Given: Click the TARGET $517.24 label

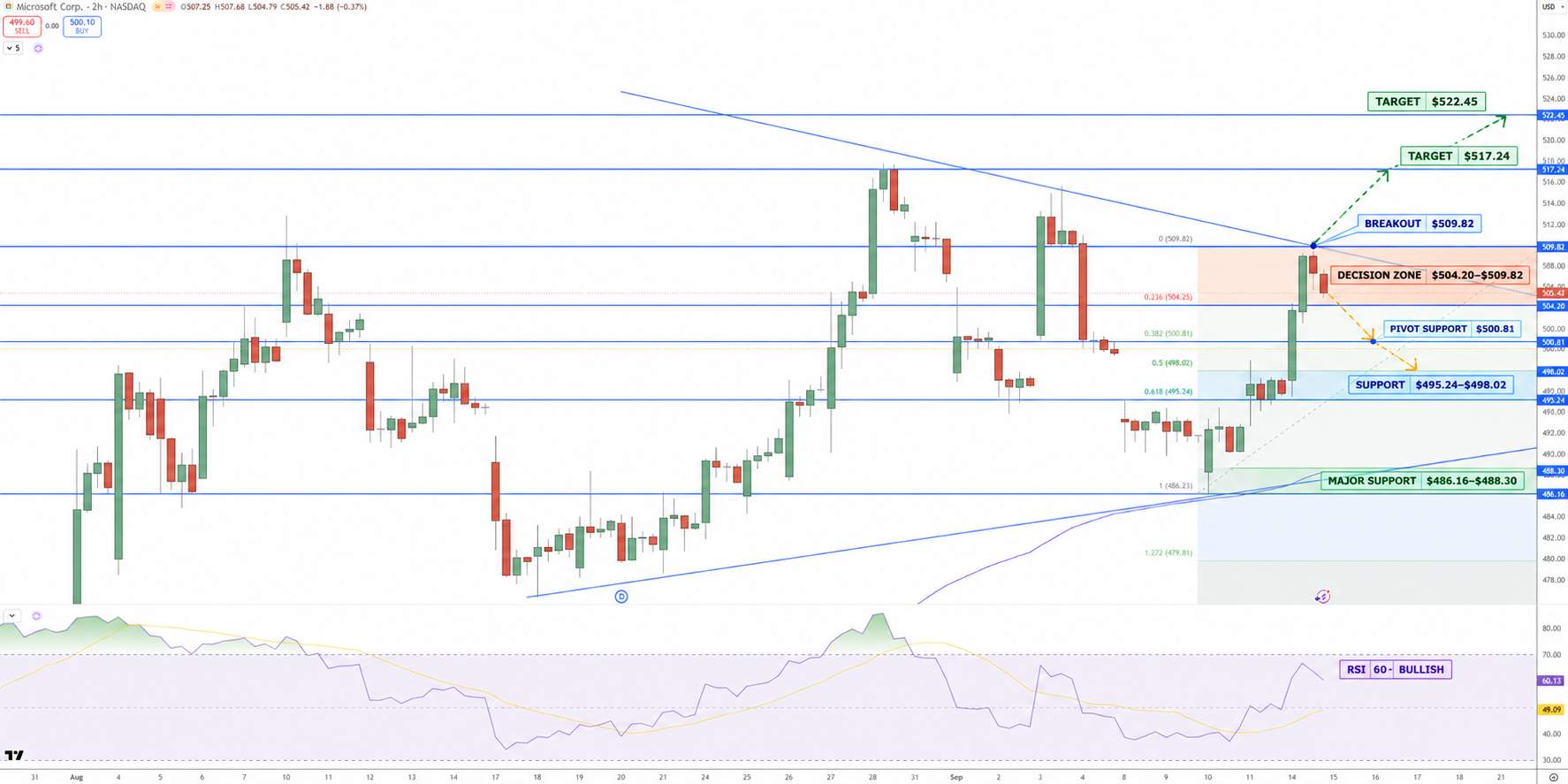Looking at the screenshot, I should pyautogui.click(x=1458, y=156).
